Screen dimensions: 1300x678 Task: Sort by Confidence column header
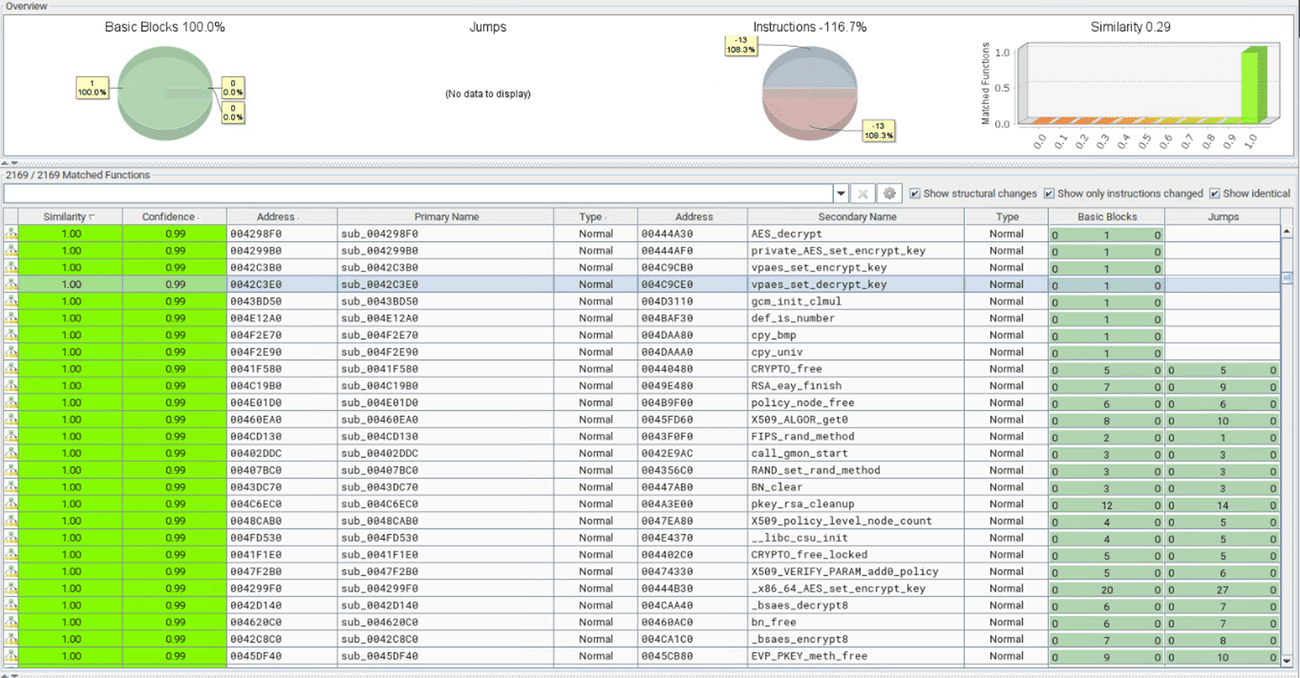tap(173, 216)
